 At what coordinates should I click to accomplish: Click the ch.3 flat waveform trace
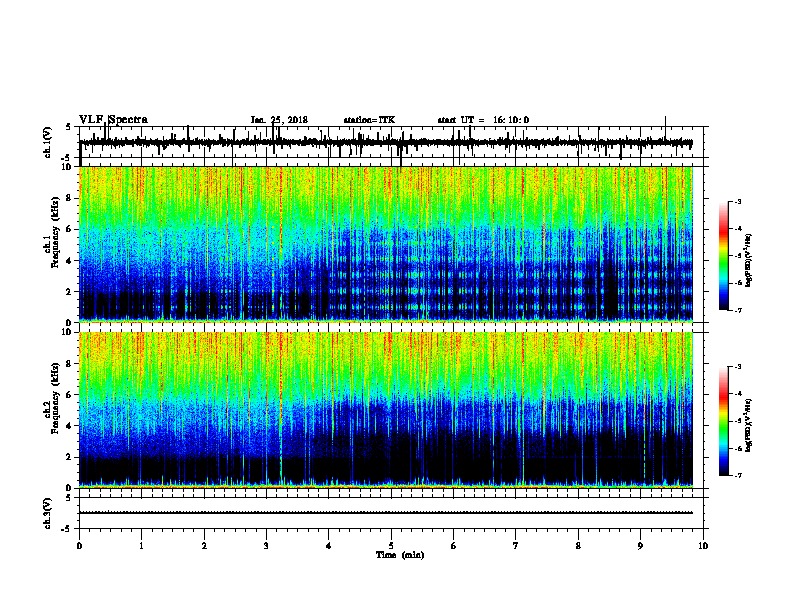[x=386, y=513]
